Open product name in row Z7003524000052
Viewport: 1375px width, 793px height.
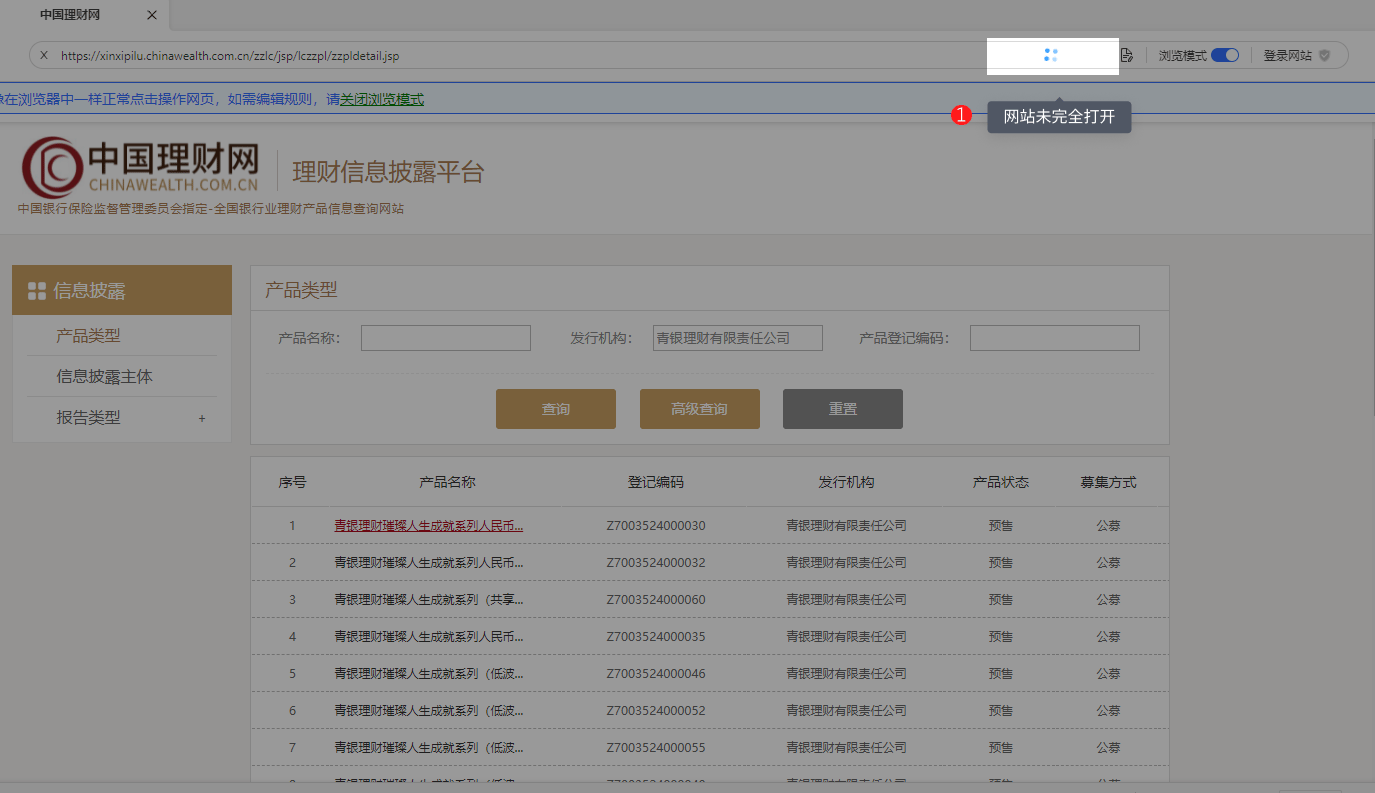click(429, 710)
